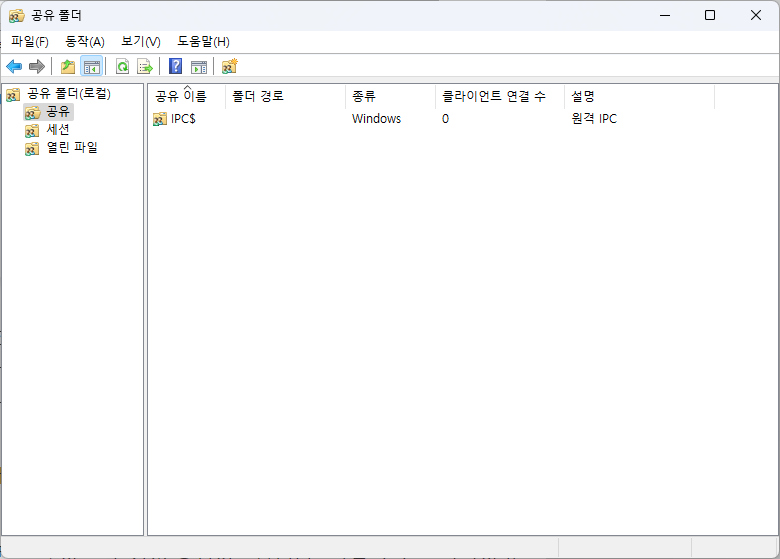780x559 pixels.
Task: Click the Windows type cell of IPC$
Action: tap(377, 119)
